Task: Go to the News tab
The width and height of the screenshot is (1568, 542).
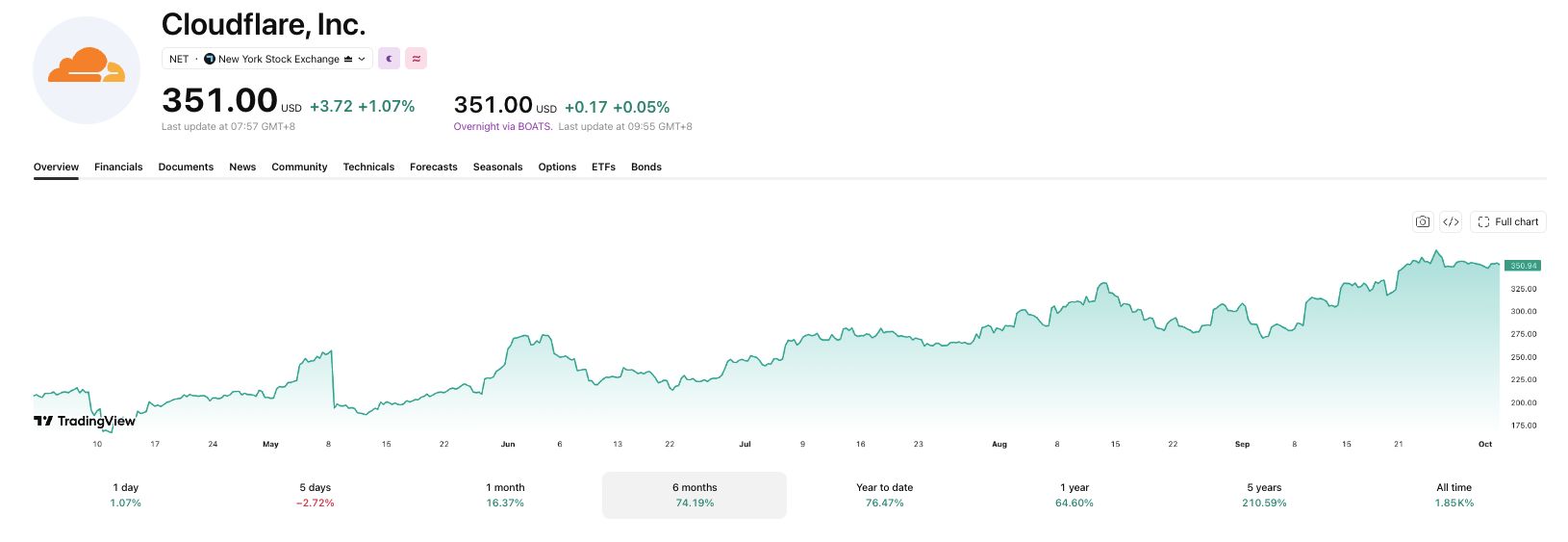Action: point(242,167)
